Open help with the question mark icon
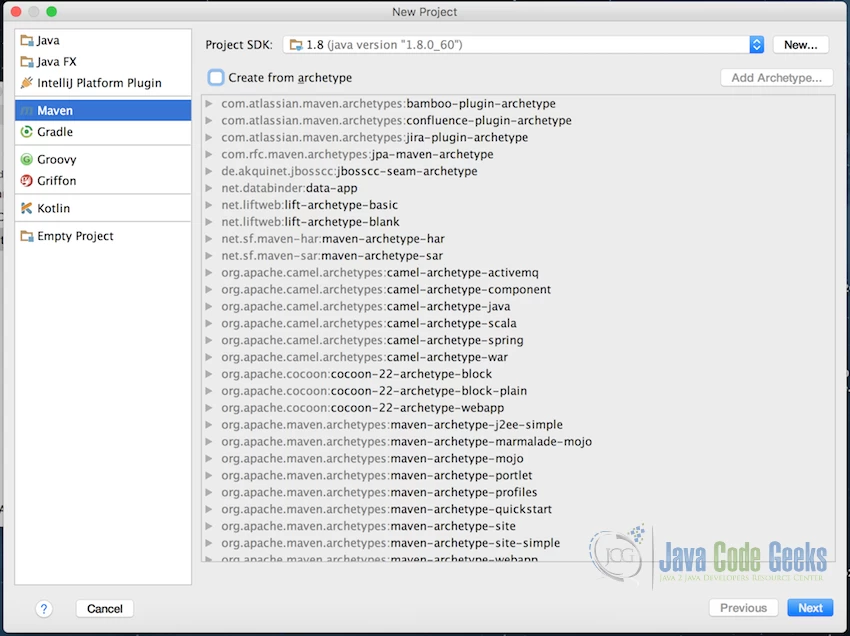 tap(44, 608)
